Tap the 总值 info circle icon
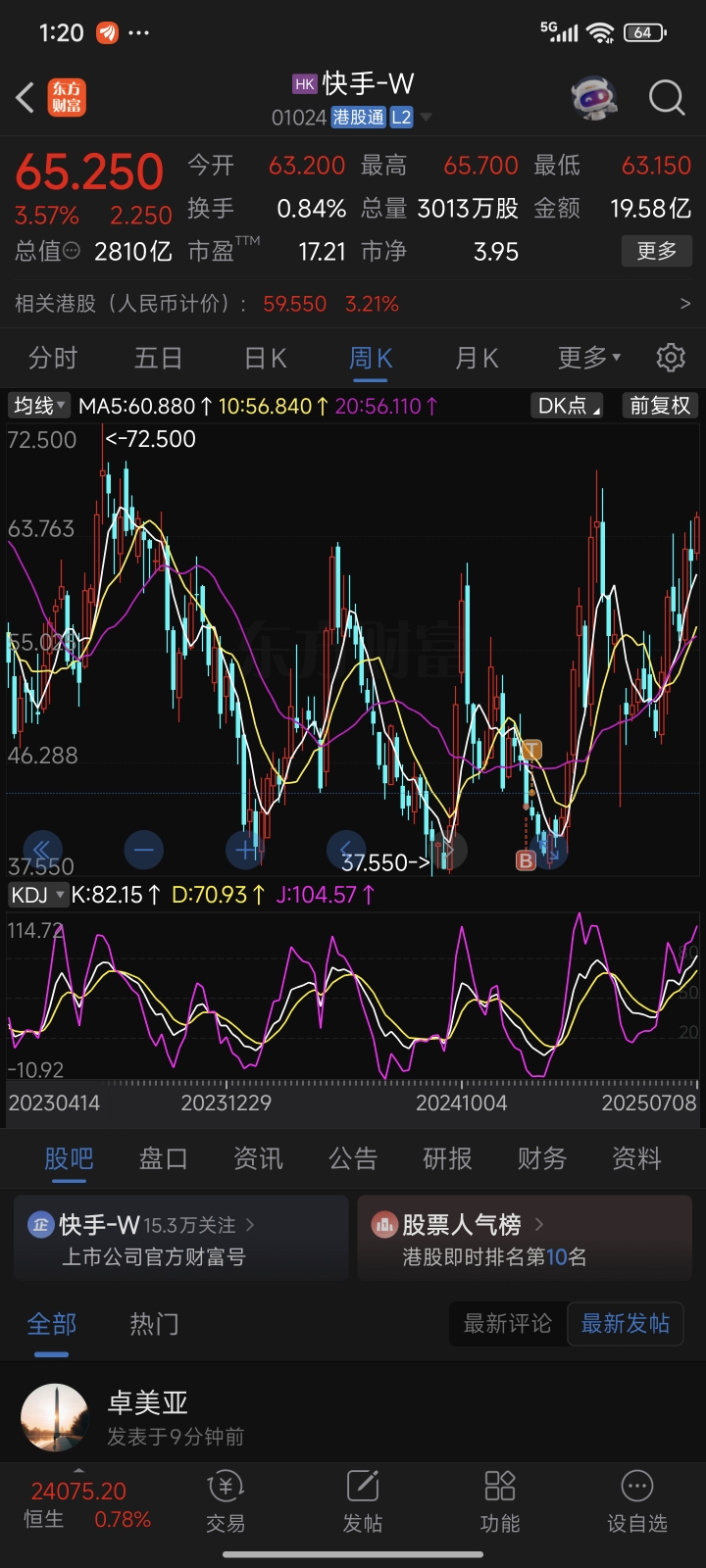This screenshot has width=706, height=1568. point(72,251)
